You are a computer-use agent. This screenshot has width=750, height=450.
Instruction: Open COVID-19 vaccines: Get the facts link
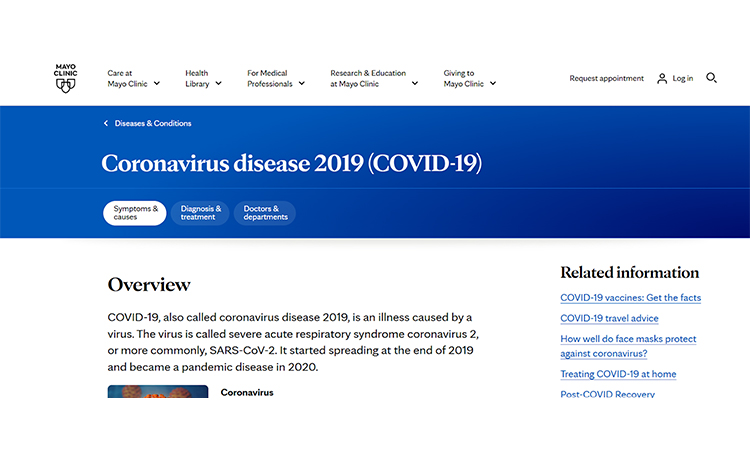click(x=630, y=297)
